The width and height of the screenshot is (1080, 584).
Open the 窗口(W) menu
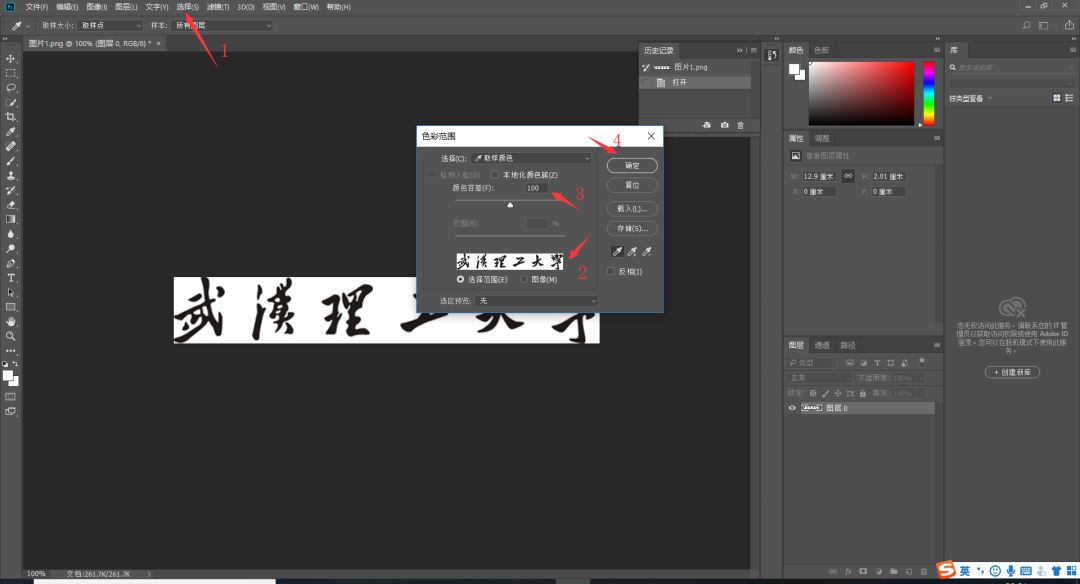click(306, 7)
